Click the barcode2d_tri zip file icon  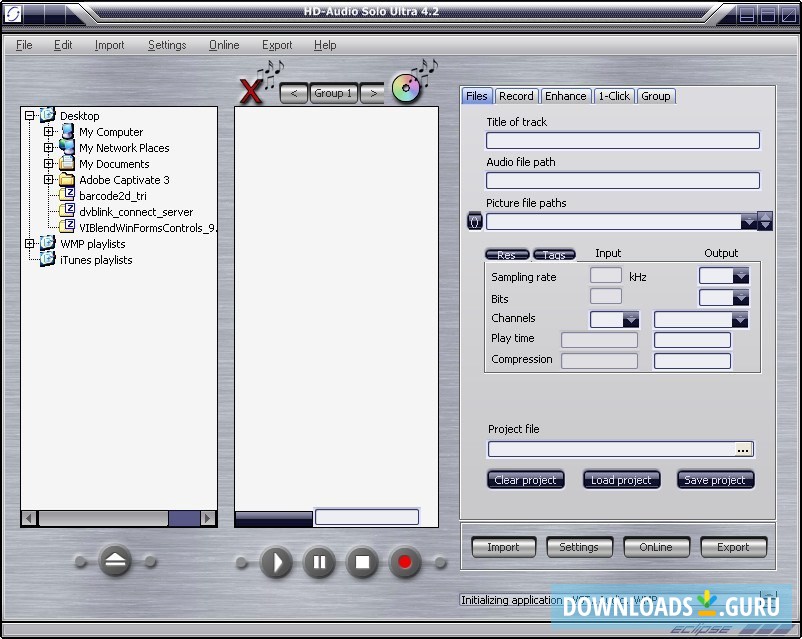pyautogui.click(x=67, y=194)
